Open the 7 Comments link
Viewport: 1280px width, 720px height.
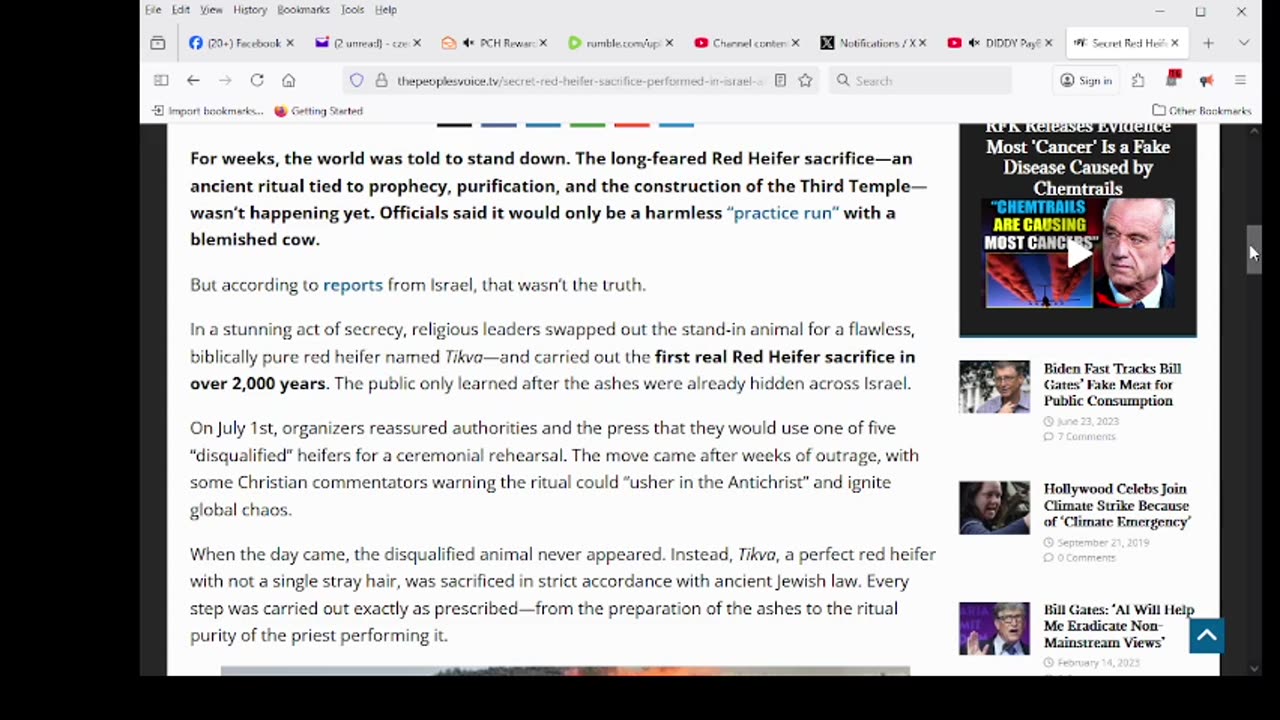tap(1086, 437)
